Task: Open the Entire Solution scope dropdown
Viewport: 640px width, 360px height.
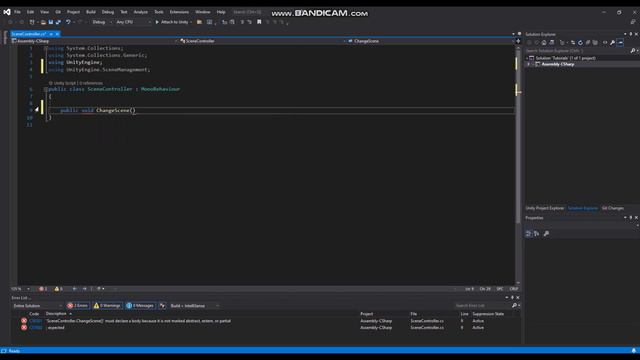Action: click(38, 306)
